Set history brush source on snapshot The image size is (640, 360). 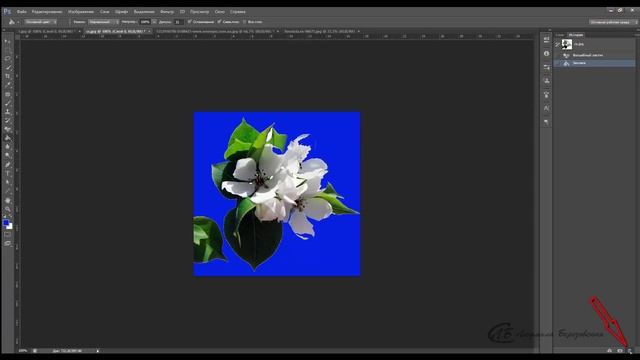pyautogui.click(x=557, y=44)
